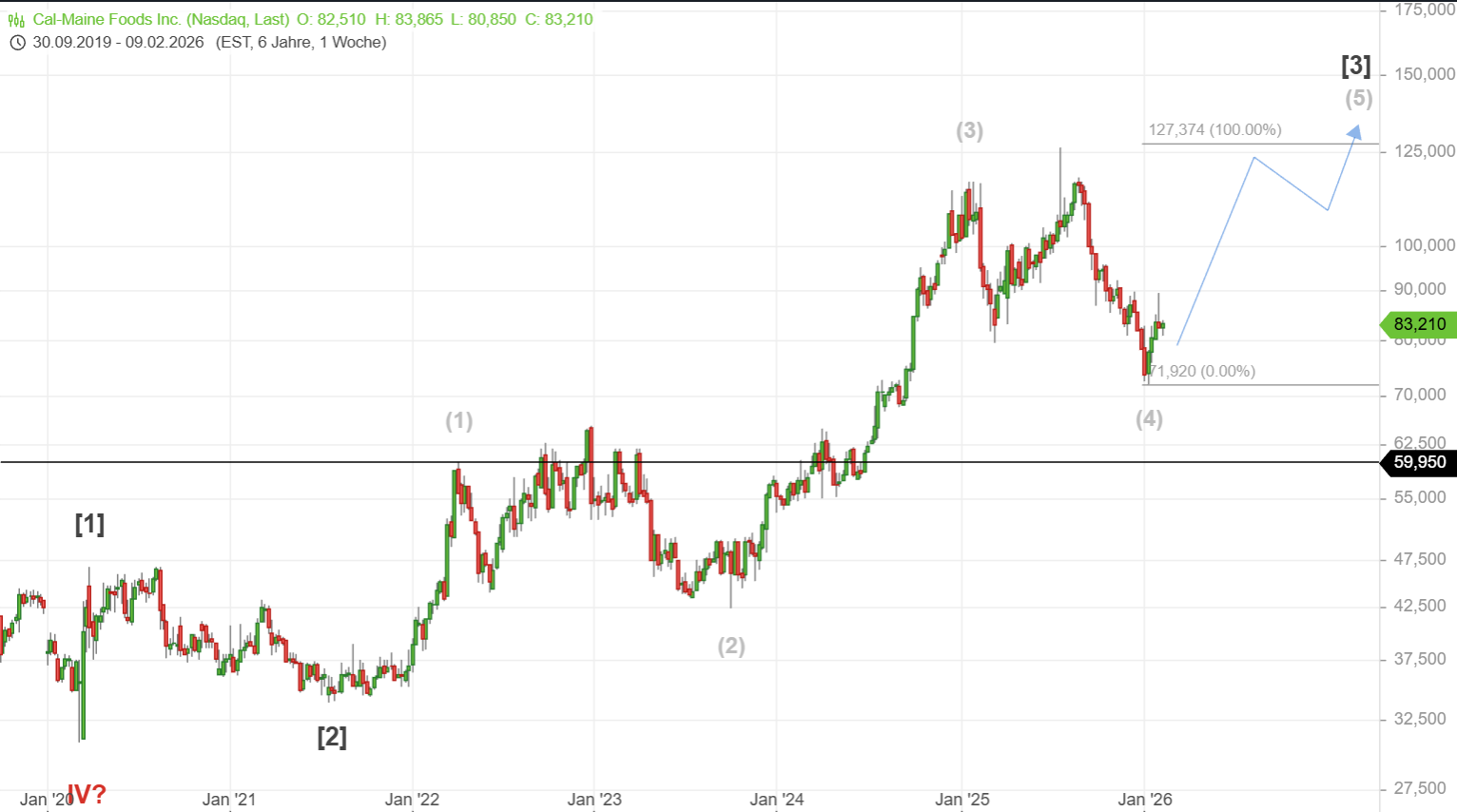Select the red IV? wave annotation
Viewport: 1457px width, 812px height.
point(87,794)
